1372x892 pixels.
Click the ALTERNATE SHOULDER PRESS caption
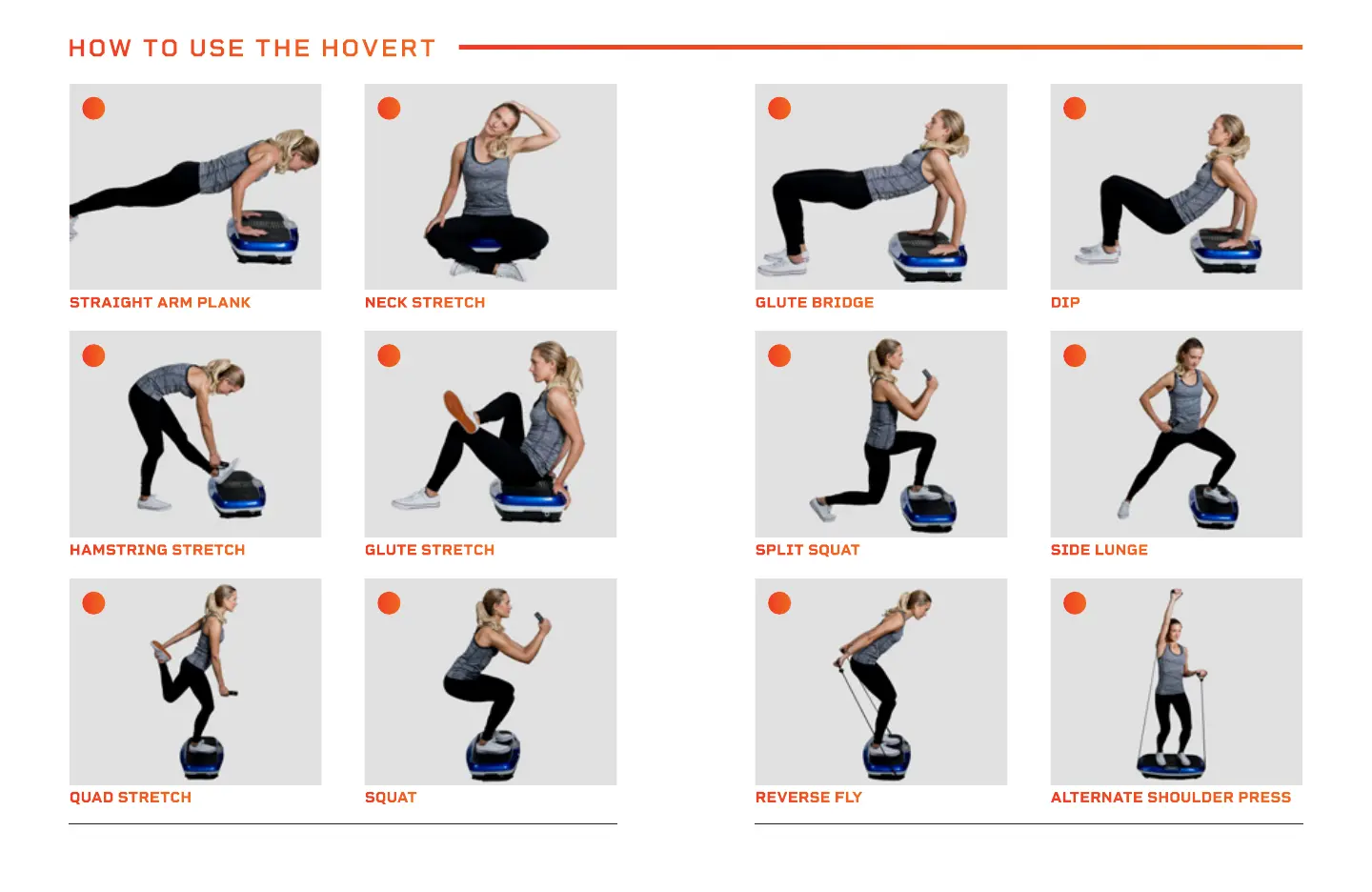click(x=1171, y=798)
